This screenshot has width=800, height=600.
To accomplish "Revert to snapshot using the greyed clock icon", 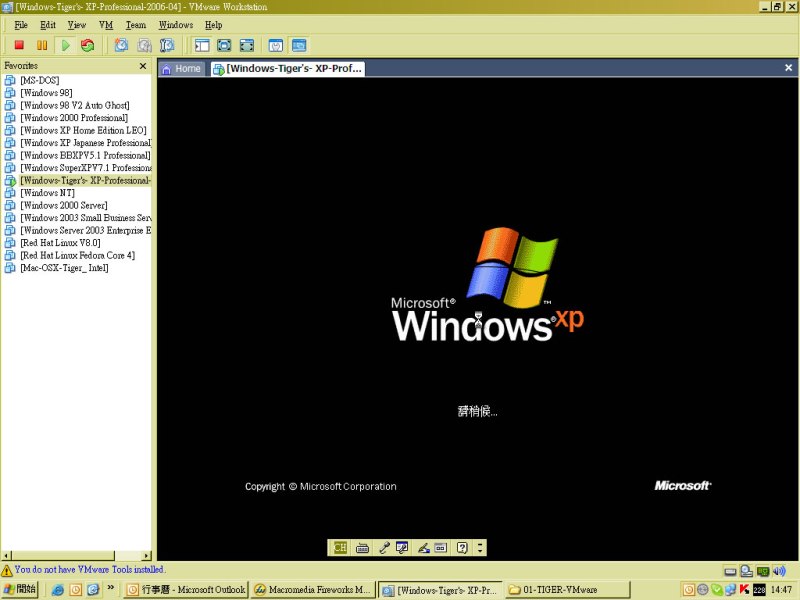I will (x=144, y=45).
